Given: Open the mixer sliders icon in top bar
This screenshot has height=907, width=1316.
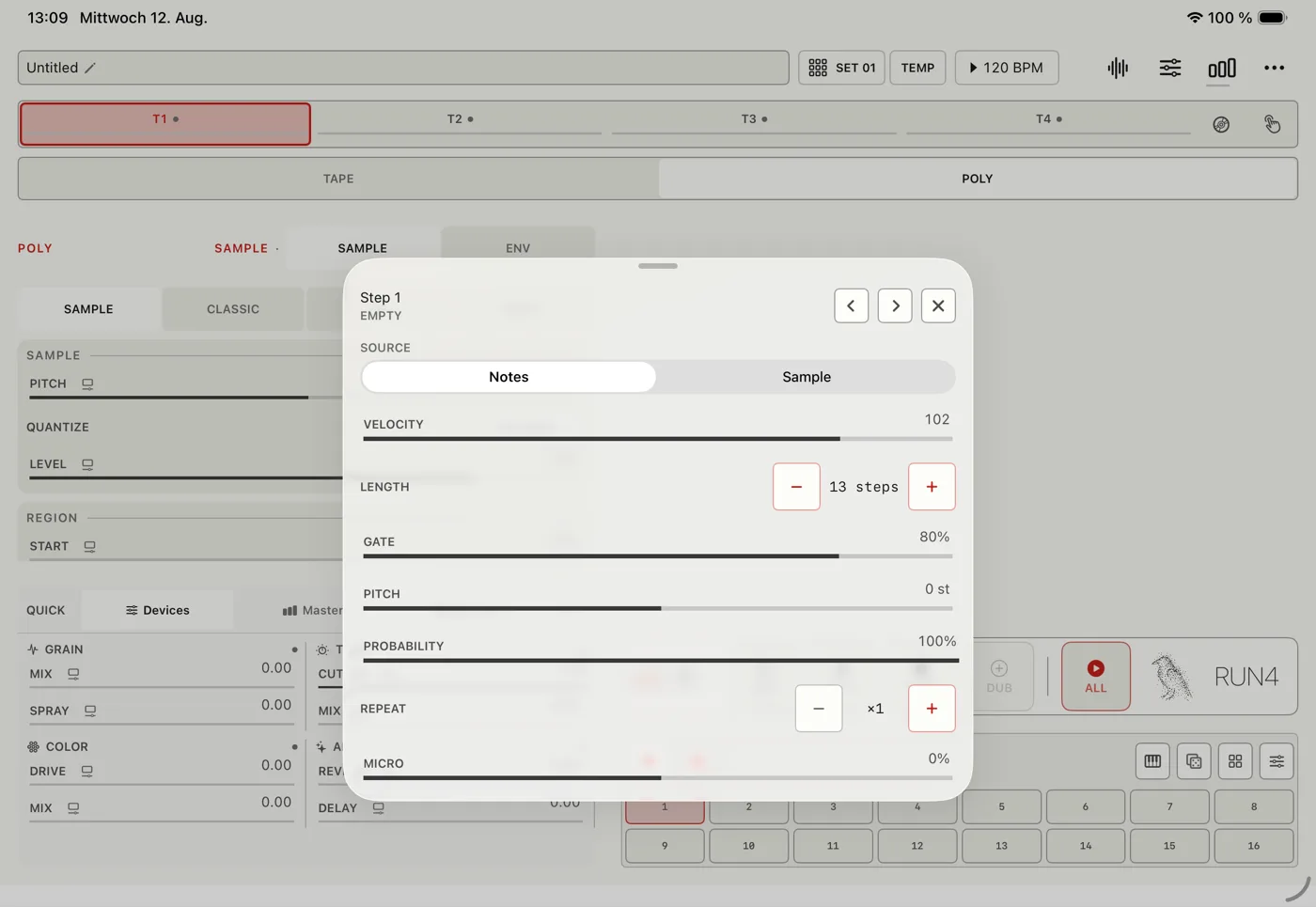Looking at the screenshot, I should pyautogui.click(x=1170, y=68).
